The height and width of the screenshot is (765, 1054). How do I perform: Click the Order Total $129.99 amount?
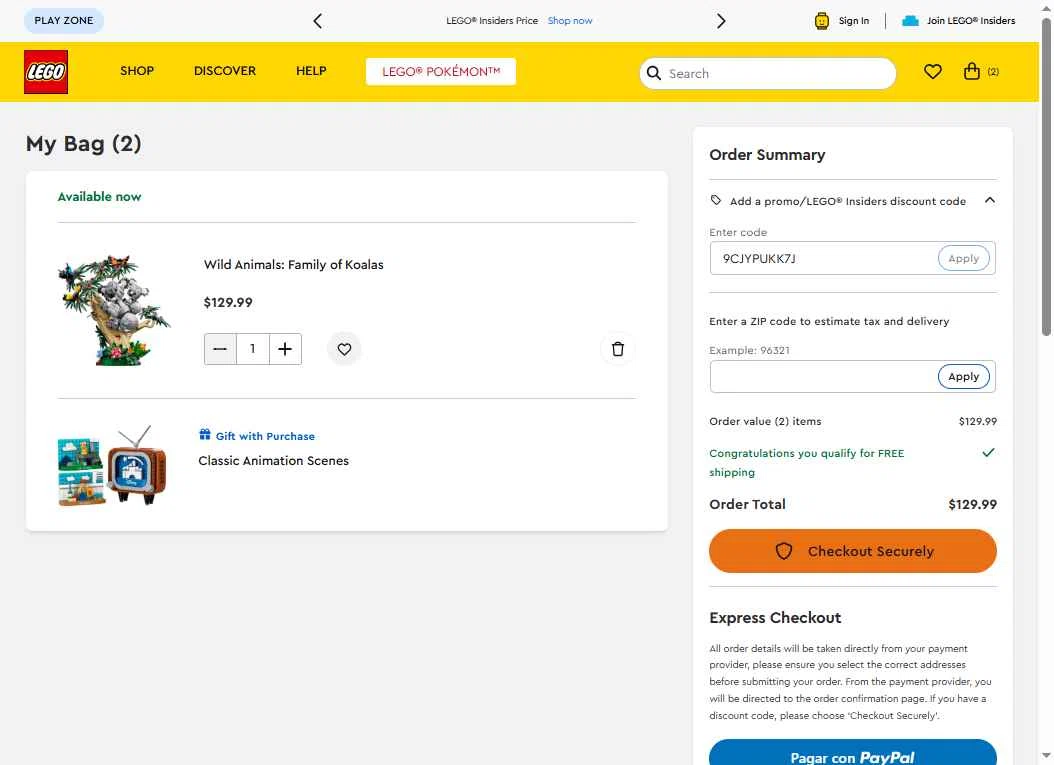point(972,504)
